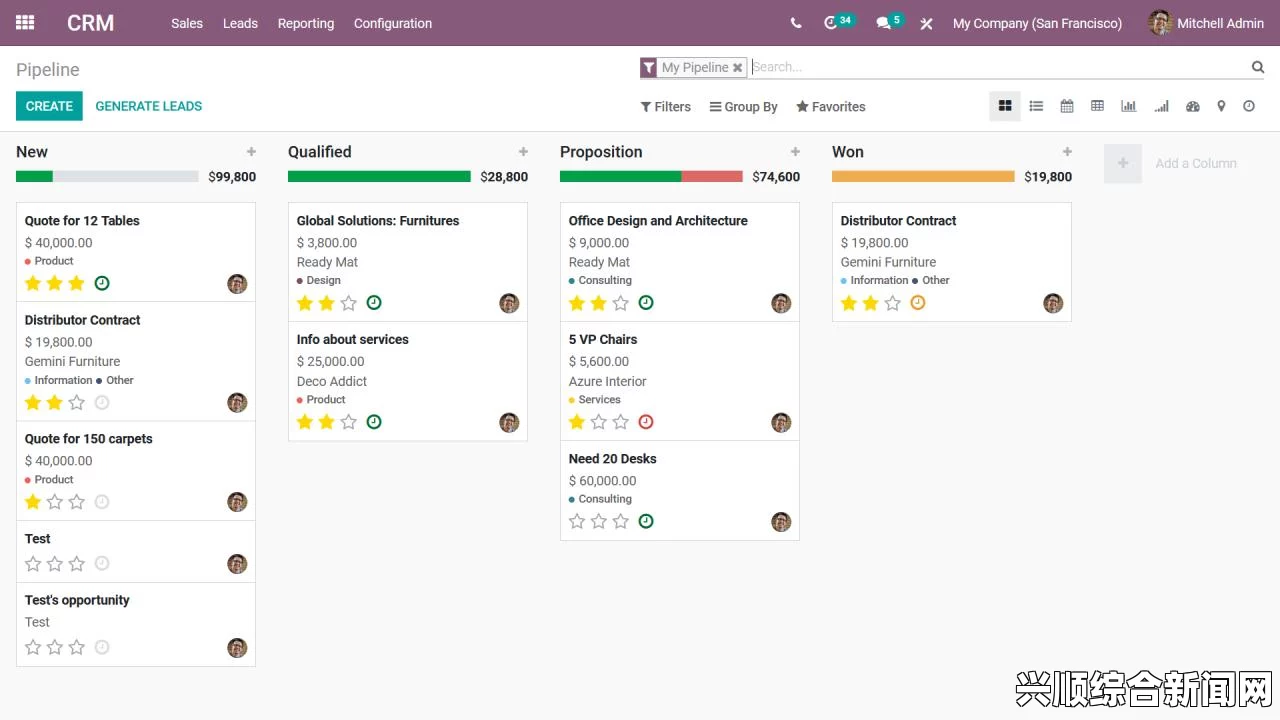
Task: Click the debug tools cross icon
Action: (926, 23)
